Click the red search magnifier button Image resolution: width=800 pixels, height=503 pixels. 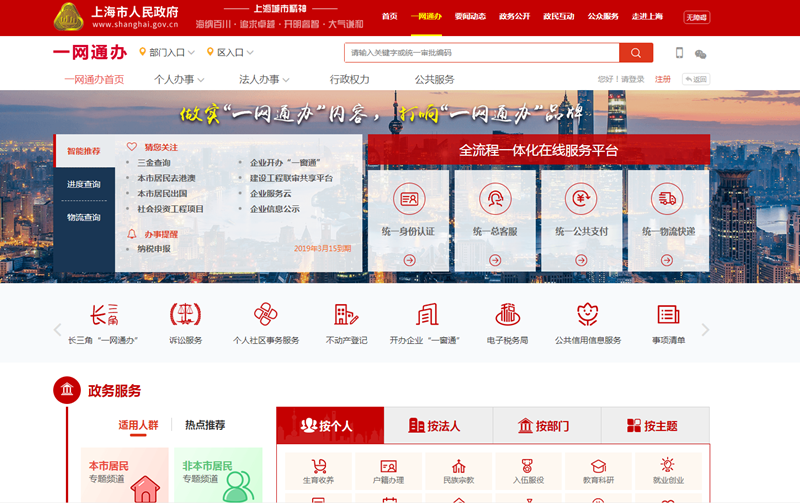(x=635, y=53)
